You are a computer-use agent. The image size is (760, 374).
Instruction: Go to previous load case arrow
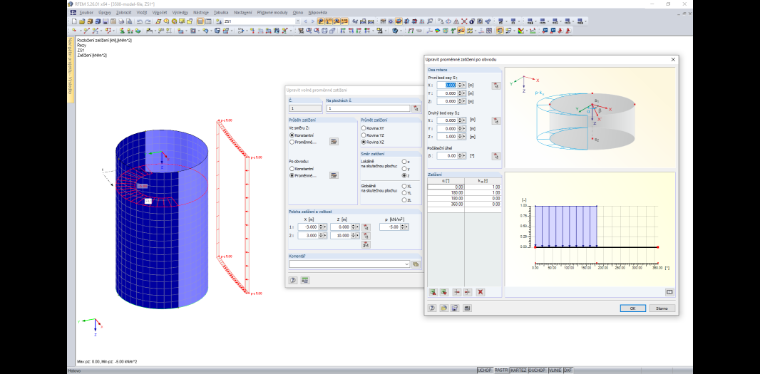(305, 21)
